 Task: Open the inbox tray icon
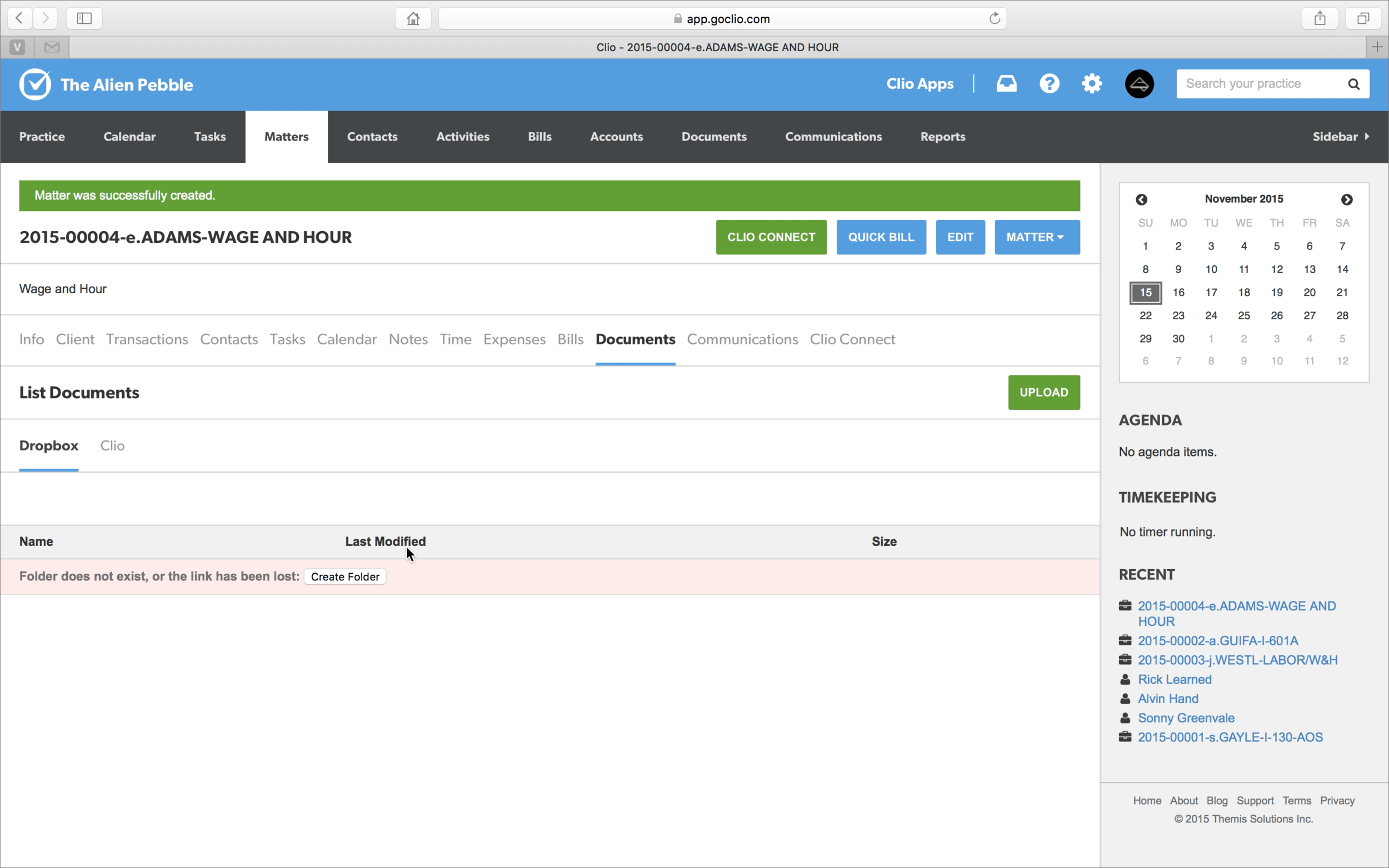pyautogui.click(x=1006, y=84)
